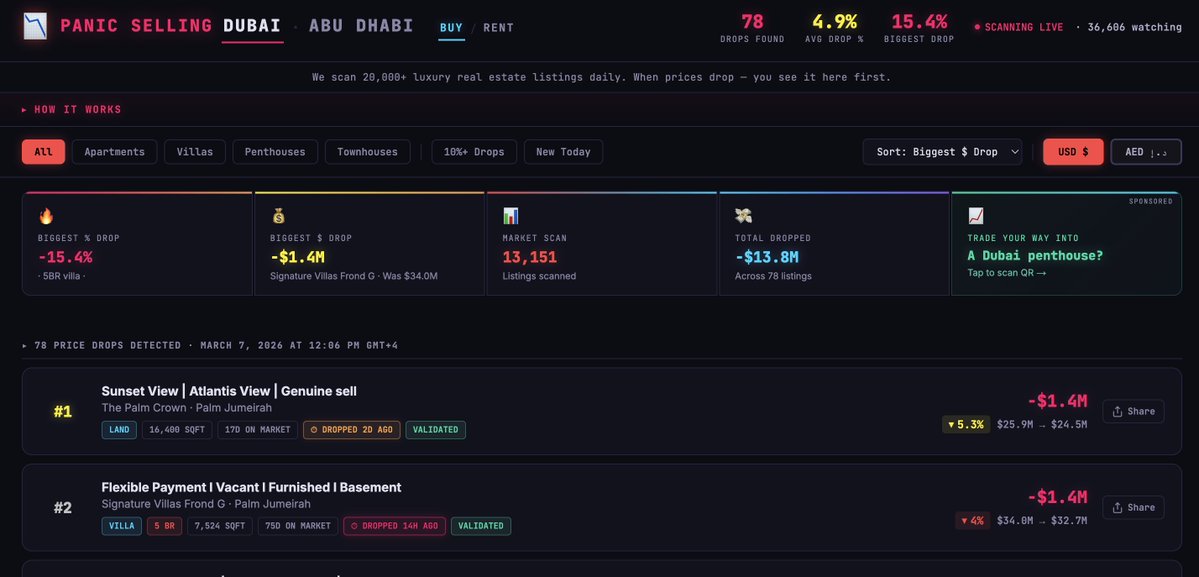Switch to the DUBAI city tab
1199x577 pixels.
click(x=252, y=26)
